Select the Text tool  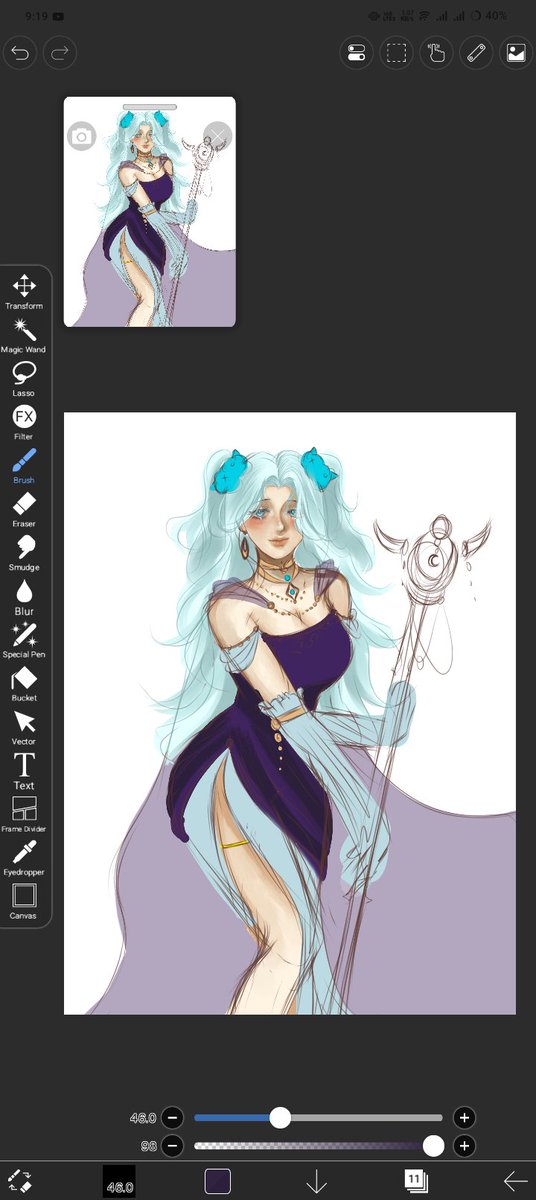[24, 771]
